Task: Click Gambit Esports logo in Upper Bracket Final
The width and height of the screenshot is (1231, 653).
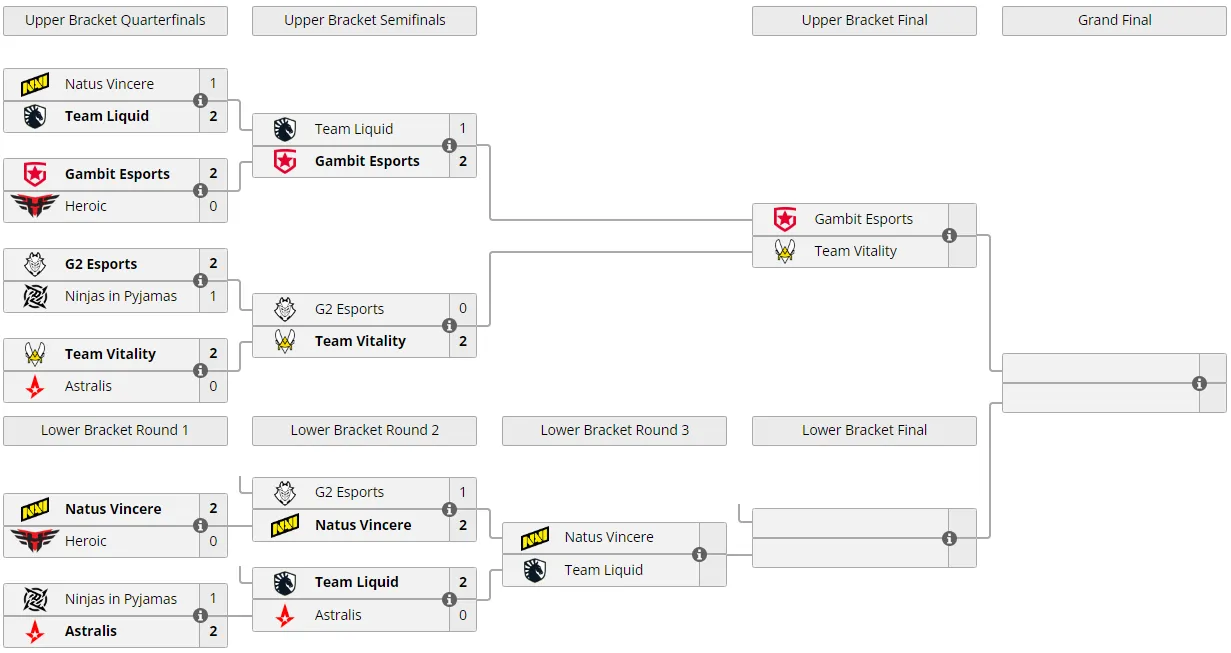Action: coord(785,219)
